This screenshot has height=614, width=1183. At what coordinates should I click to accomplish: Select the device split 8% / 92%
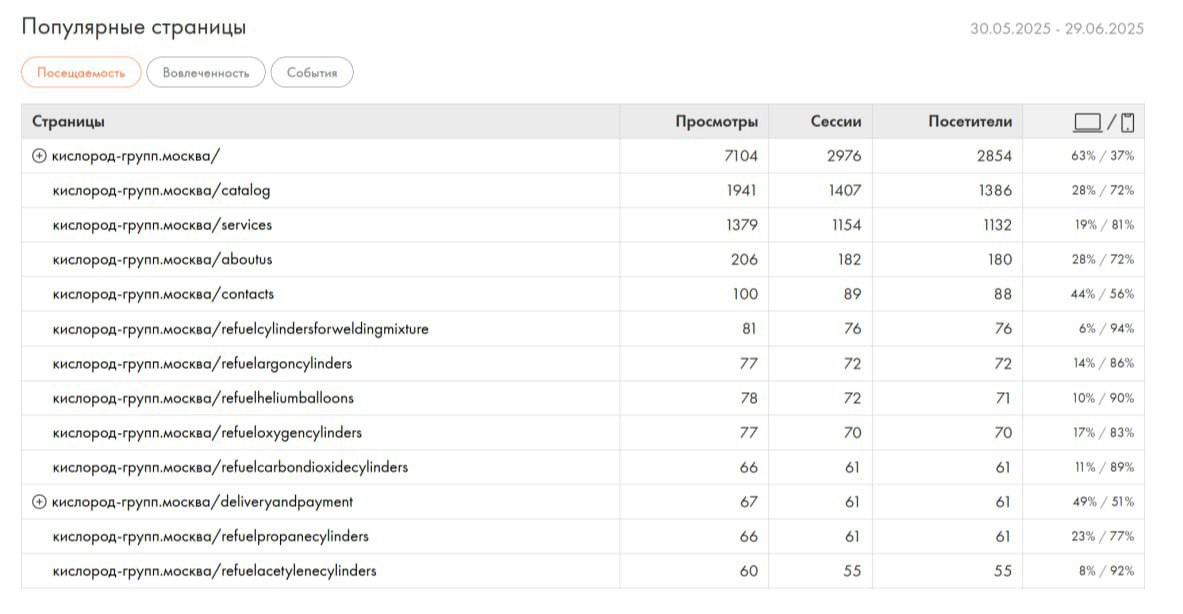[1106, 572]
